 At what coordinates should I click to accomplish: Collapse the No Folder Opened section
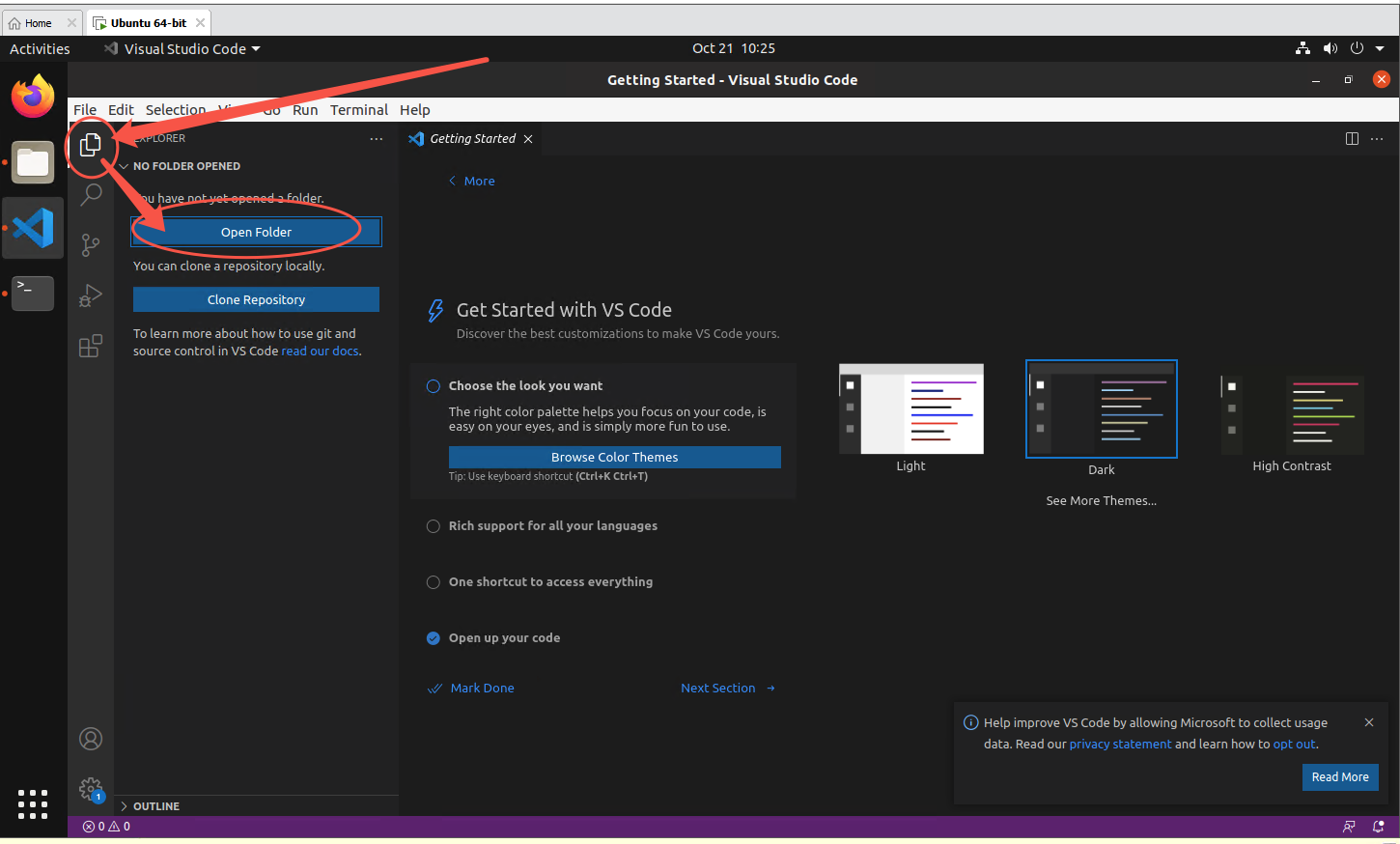[186, 166]
